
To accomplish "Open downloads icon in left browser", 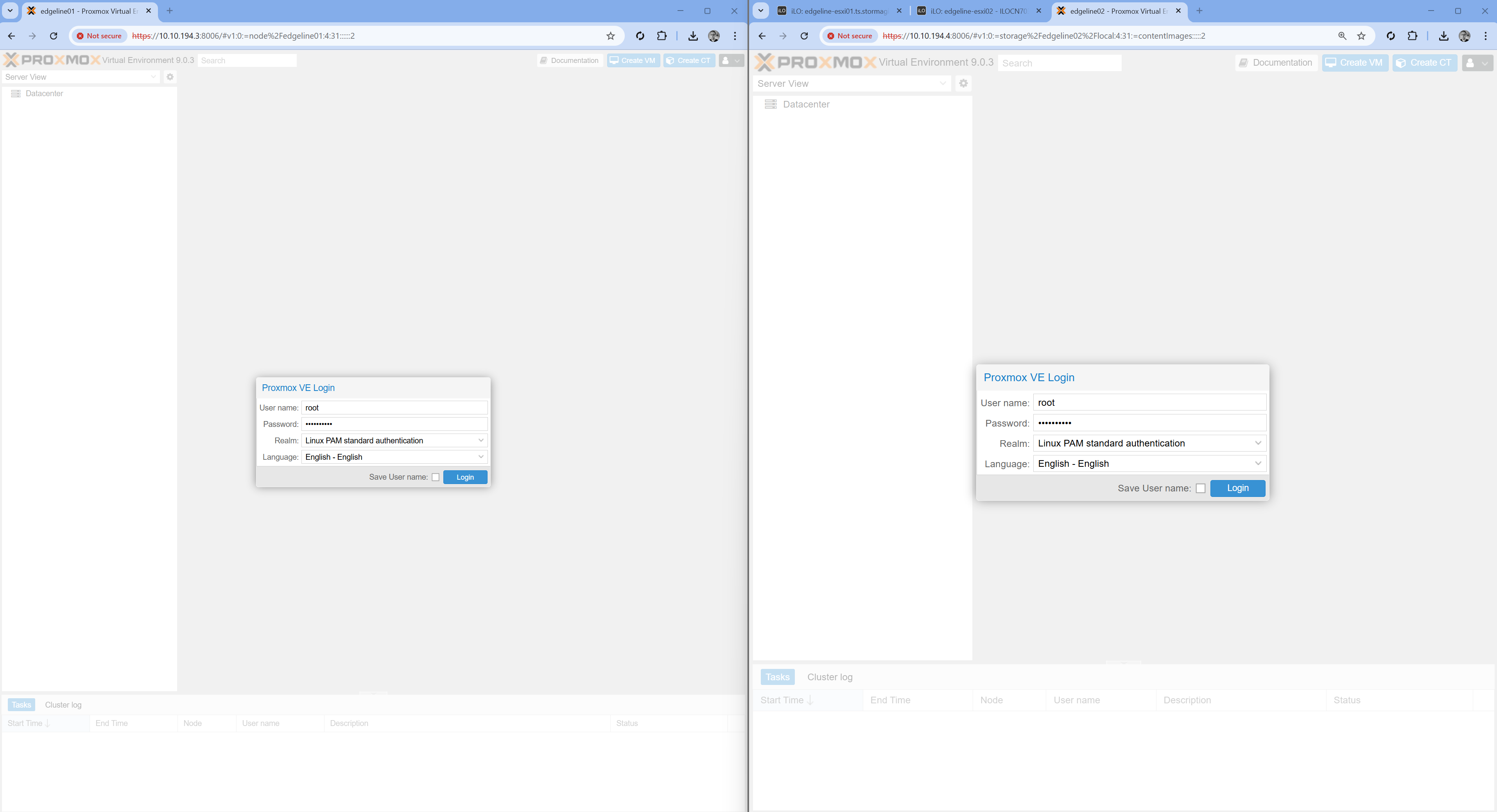I will [x=693, y=36].
